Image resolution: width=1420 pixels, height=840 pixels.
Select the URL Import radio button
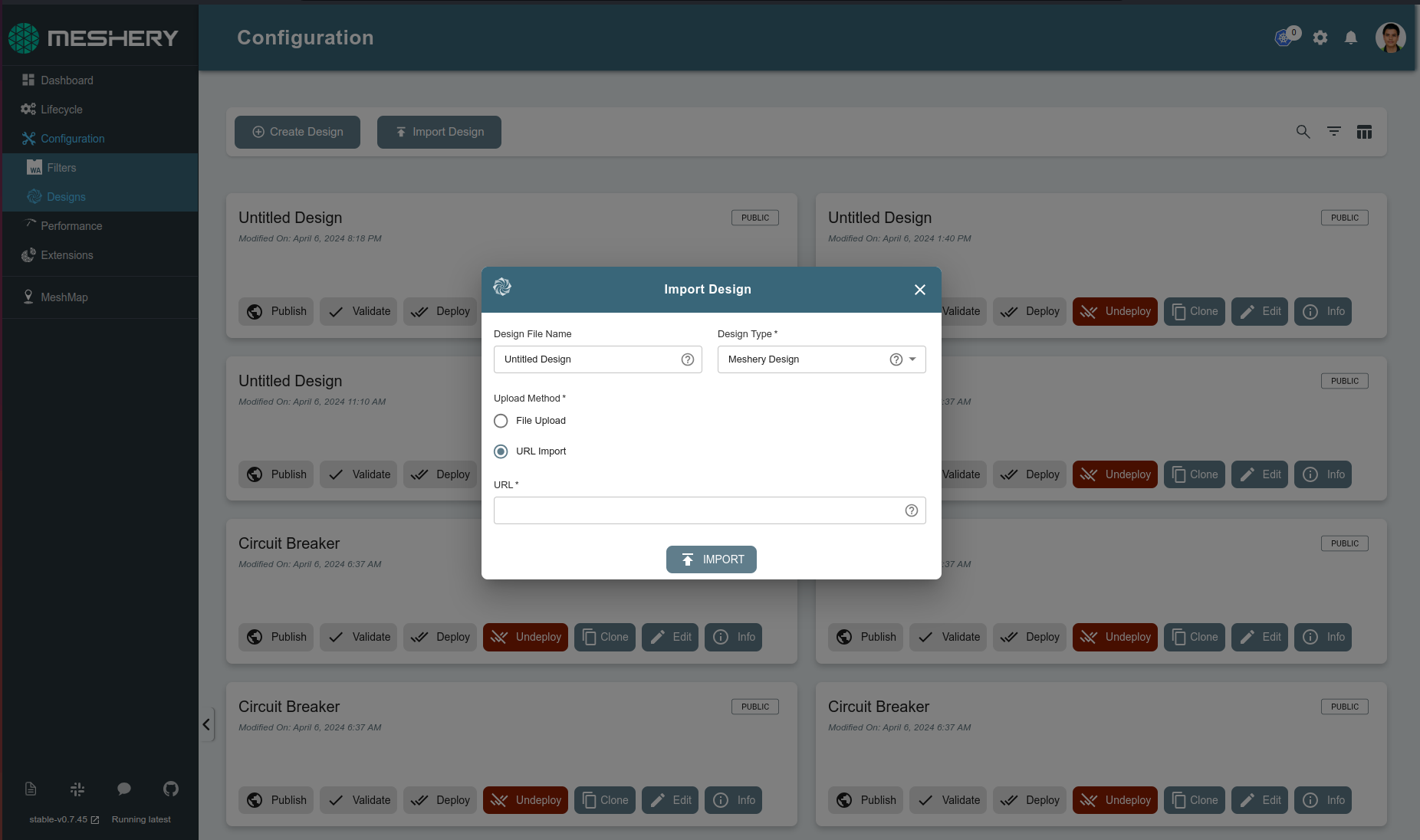(501, 451)
